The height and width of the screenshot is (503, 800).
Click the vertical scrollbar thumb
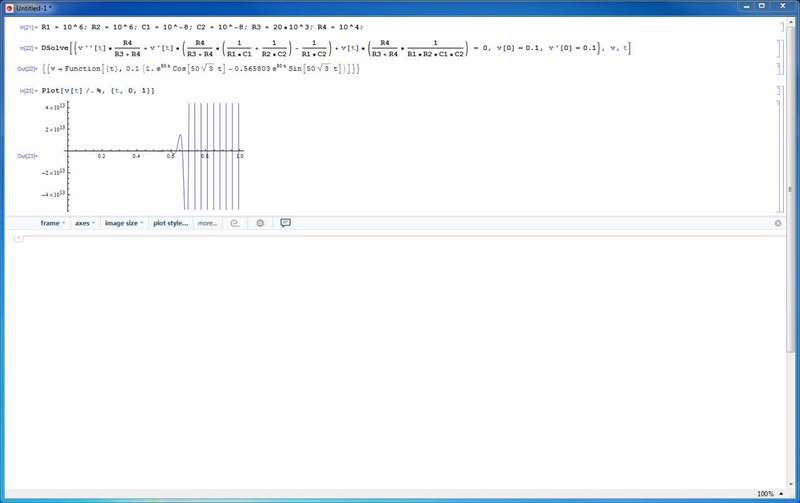(790, 189)
